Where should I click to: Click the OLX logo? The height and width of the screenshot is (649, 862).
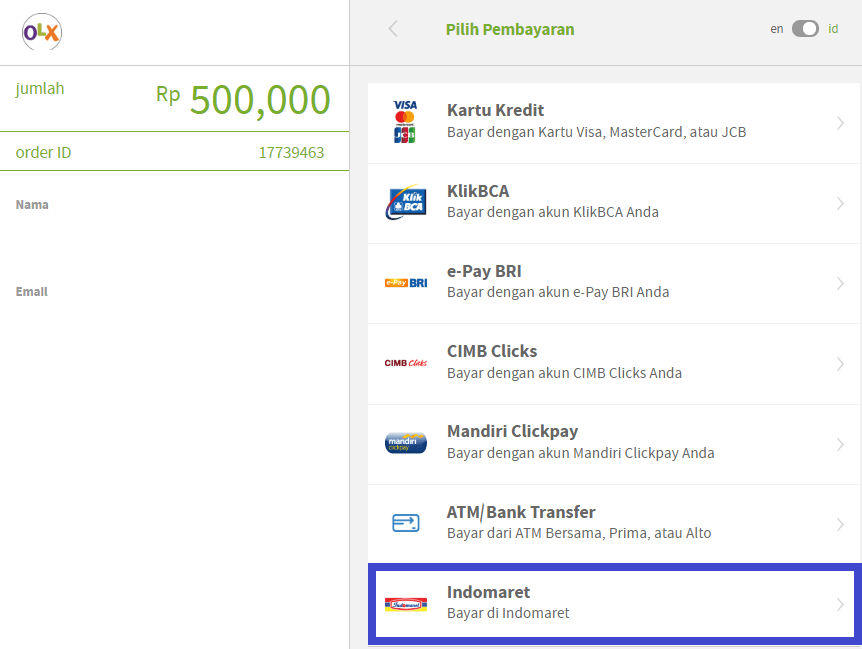tap(42, 33)
